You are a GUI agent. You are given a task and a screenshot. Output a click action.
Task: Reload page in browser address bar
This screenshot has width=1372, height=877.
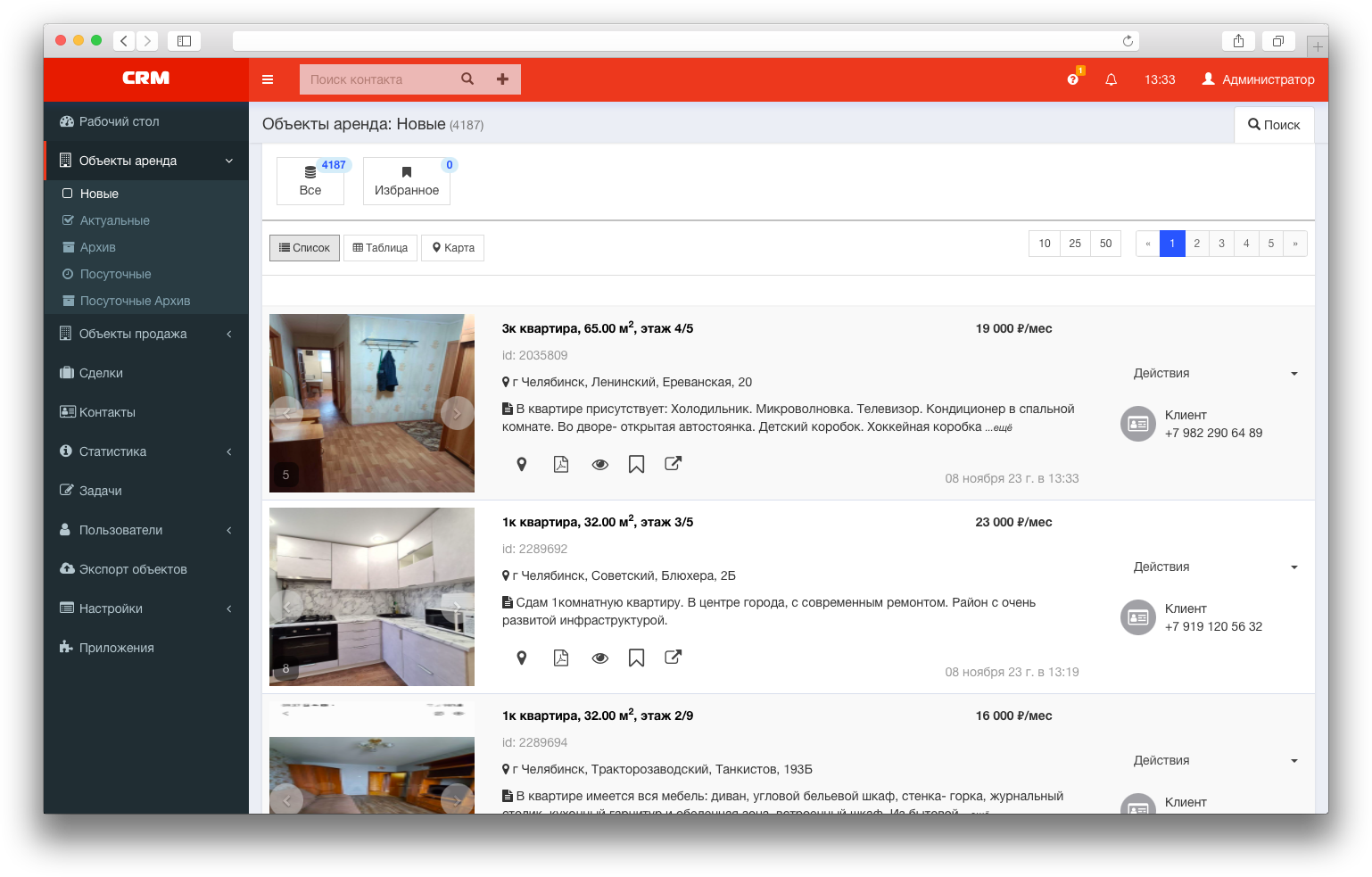(x=1128, y=41)
